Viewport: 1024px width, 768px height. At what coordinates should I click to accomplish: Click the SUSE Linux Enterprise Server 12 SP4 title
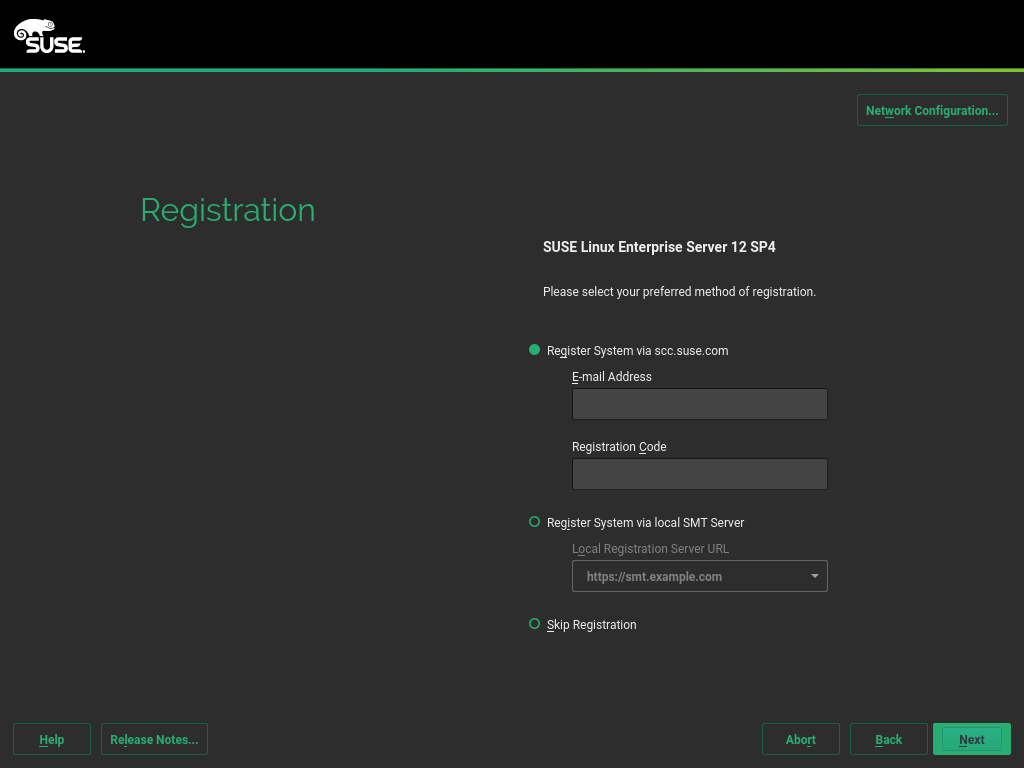tap(658, 246)
